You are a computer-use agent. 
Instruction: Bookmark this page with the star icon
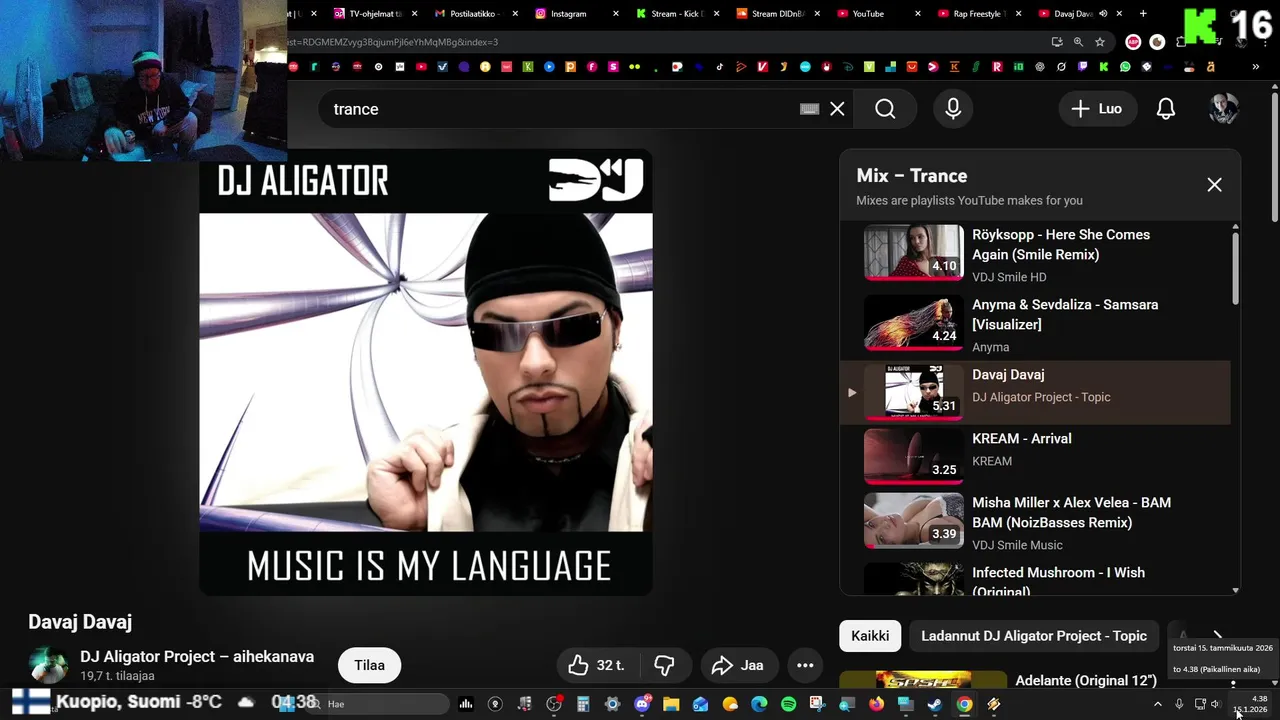[1100, 42]
